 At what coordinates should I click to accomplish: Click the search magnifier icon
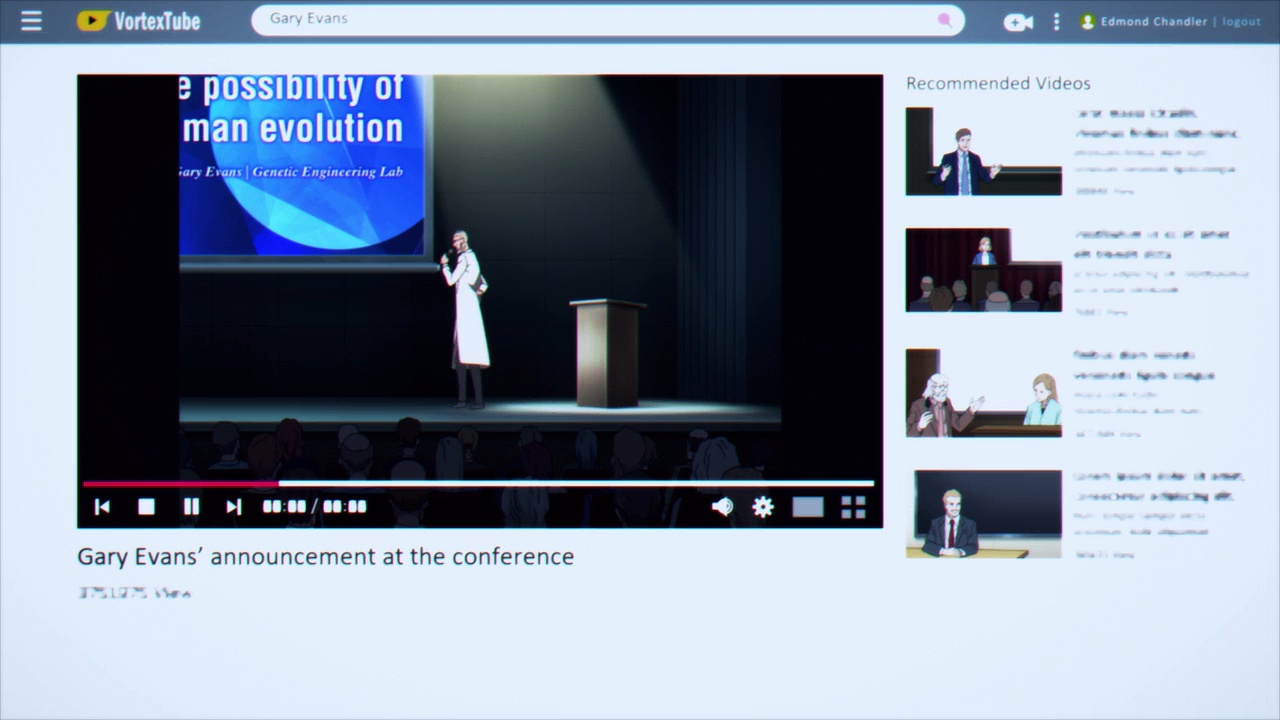pyautogui.click(x=944, y=20)
